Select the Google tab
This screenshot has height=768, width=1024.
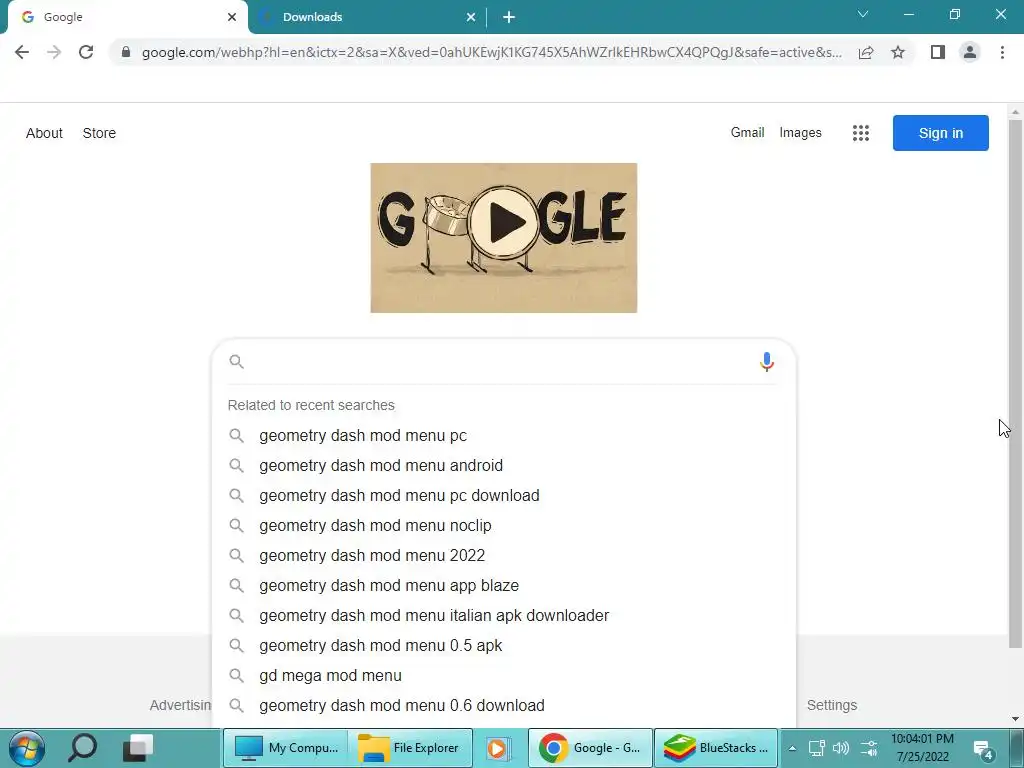click(x=128, y=17)
